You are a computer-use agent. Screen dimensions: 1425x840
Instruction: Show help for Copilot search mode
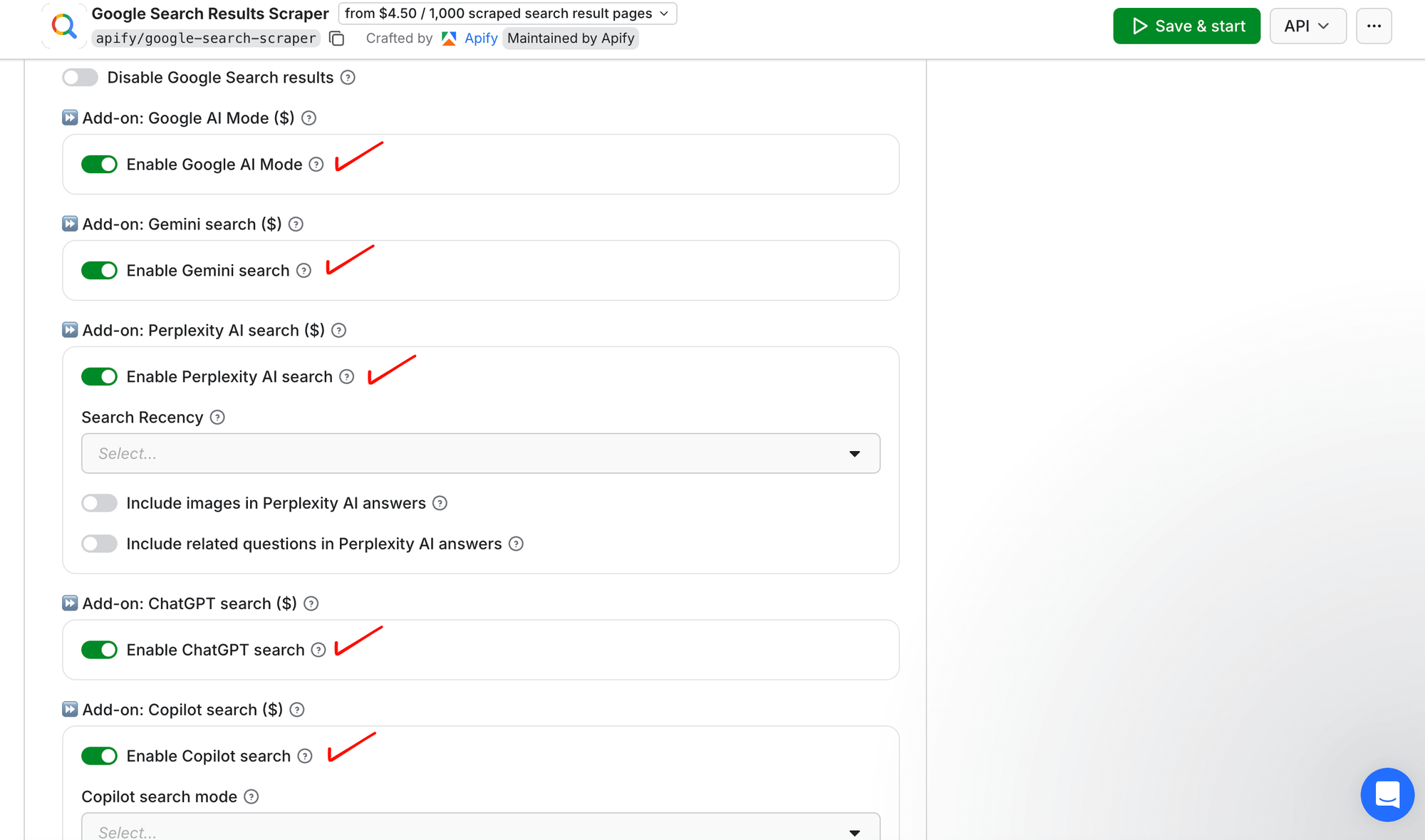coord(251,797)
